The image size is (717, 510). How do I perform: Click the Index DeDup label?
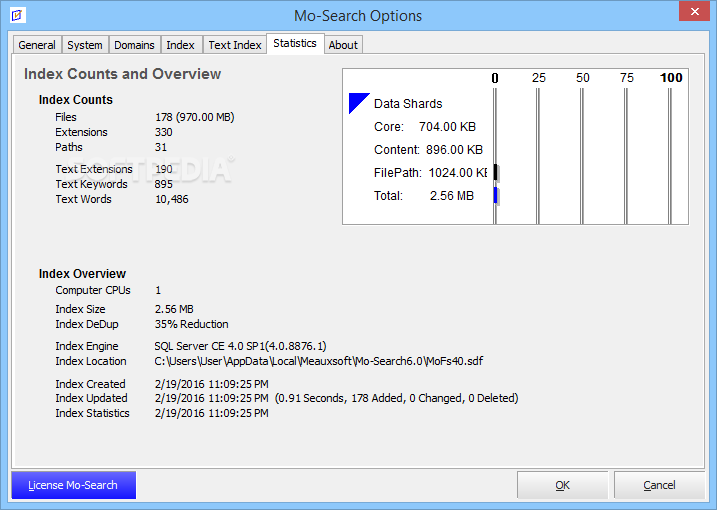point(87,324)
